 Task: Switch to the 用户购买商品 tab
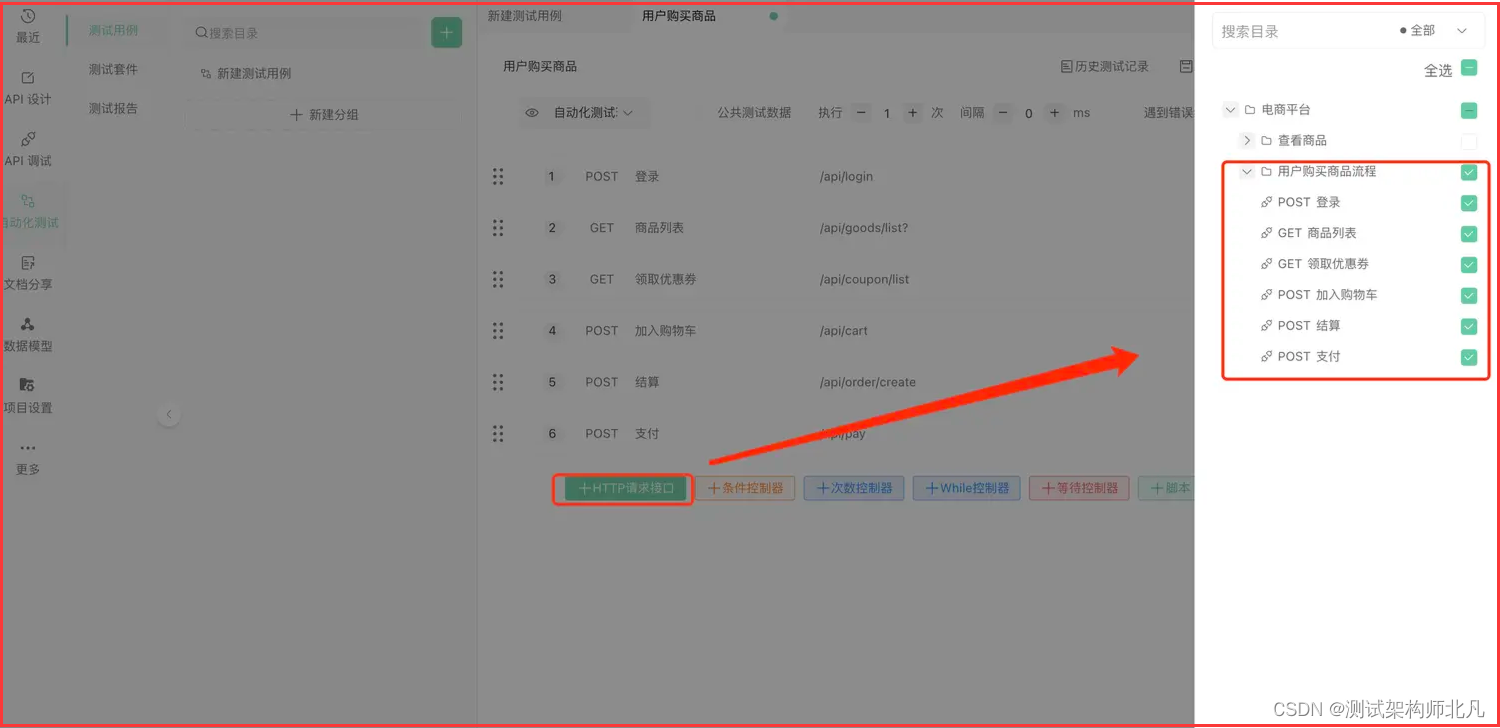point(680,16)
